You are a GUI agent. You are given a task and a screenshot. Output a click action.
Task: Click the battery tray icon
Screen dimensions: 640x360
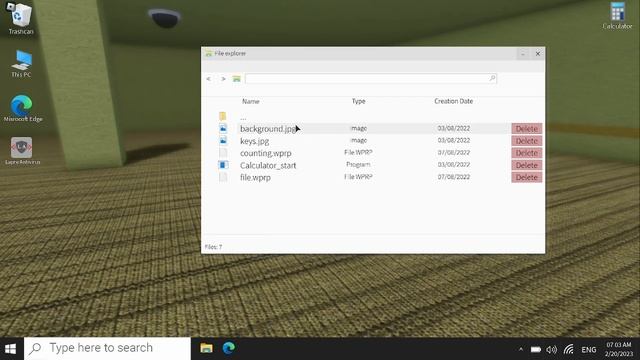point(536,349)
